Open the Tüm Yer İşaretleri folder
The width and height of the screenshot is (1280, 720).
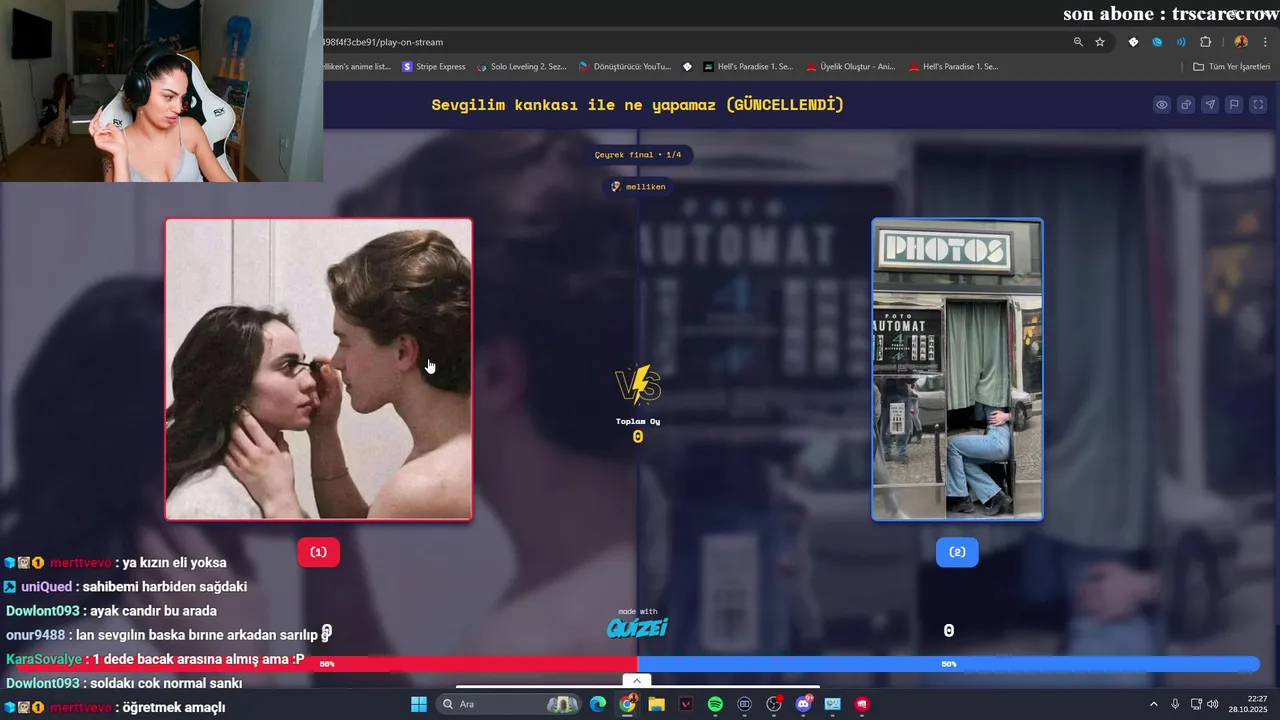click(1232, 67)
